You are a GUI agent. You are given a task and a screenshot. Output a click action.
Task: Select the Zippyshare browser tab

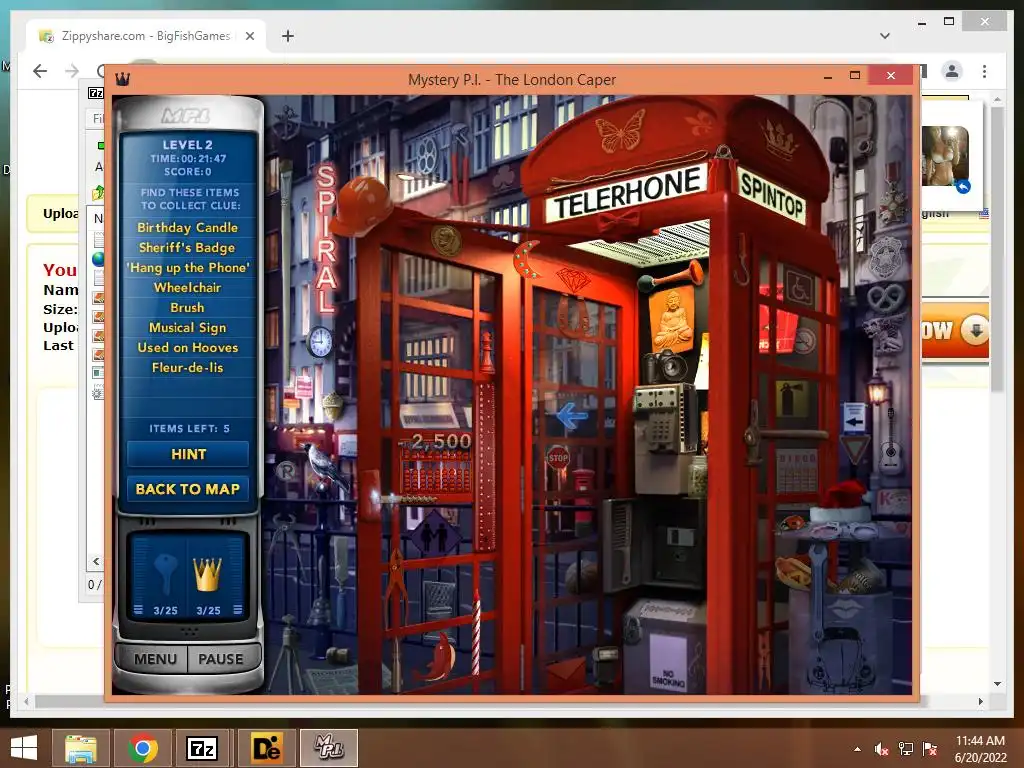(x=146, y=36)
